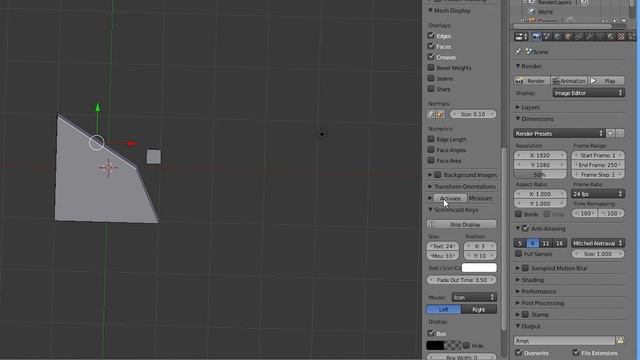Open the Texture checker tab icon
This screenshot has height=360, width=640.
(621, 37)
